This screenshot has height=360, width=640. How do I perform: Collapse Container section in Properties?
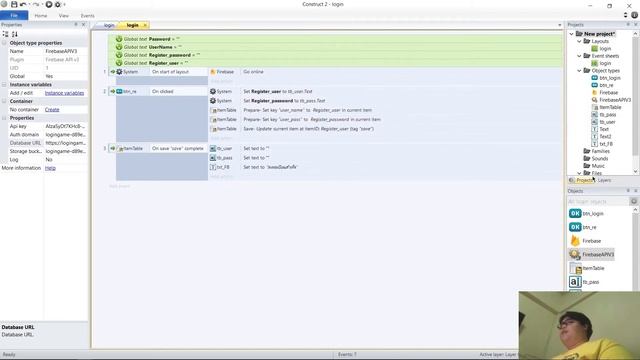(4, 101)
